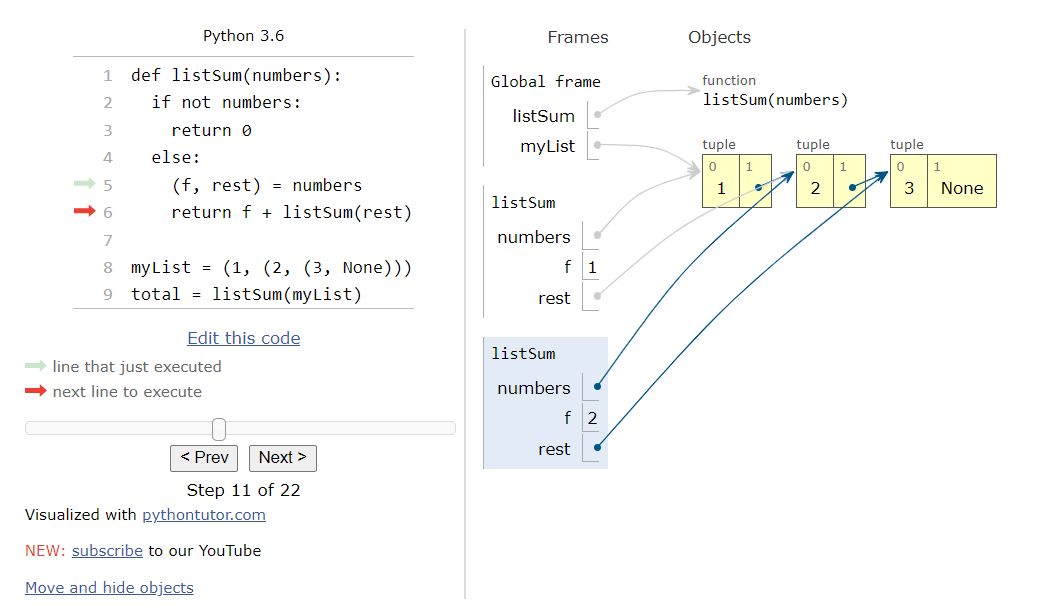Click the 'else:' code line
1062x612 pixels.
coord(176,158)
